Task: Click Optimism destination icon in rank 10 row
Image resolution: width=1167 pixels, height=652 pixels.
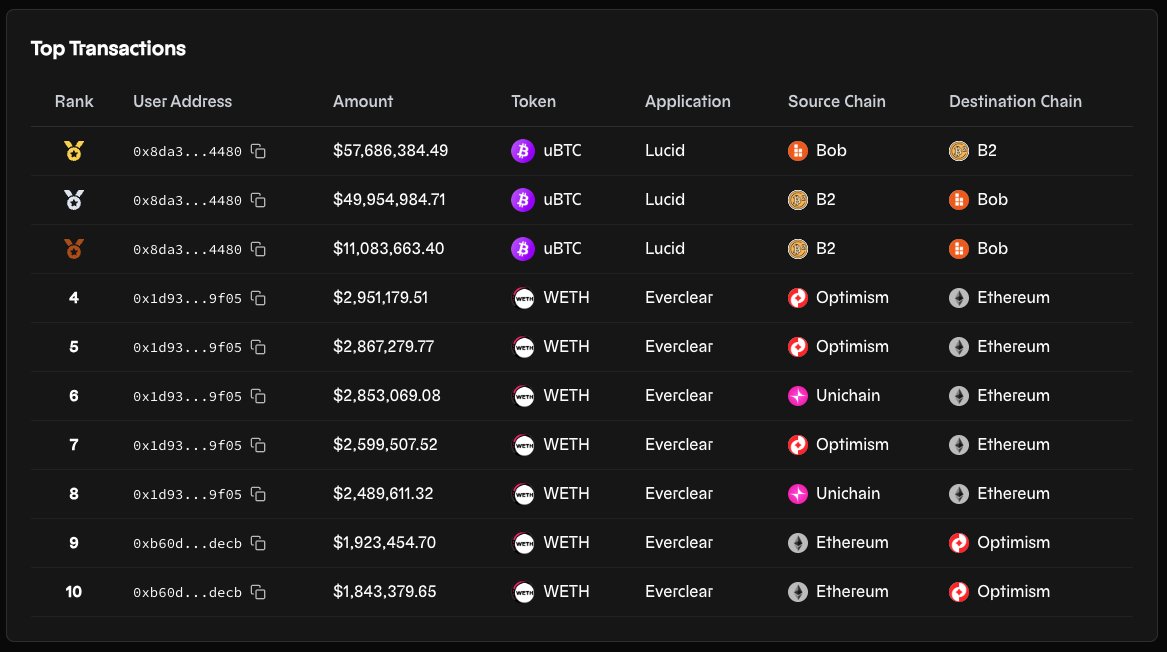Action: click(x=959, y=592)
